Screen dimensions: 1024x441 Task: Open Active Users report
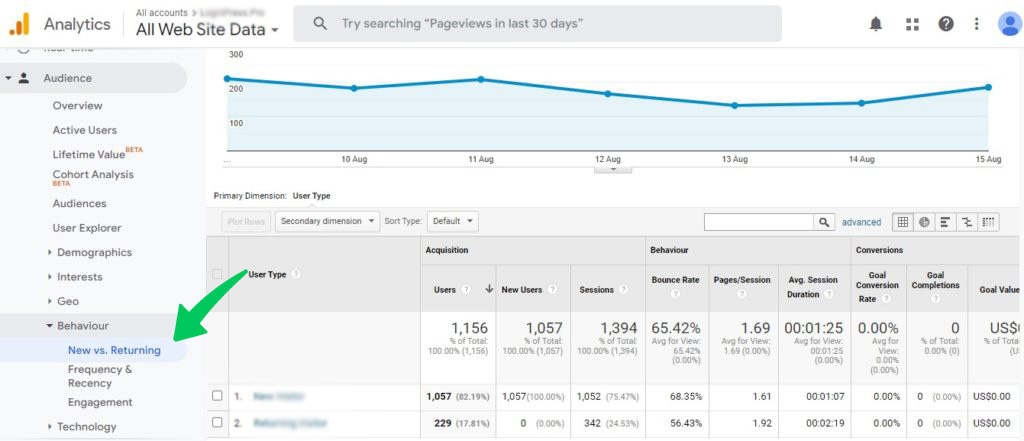(85, 130)
